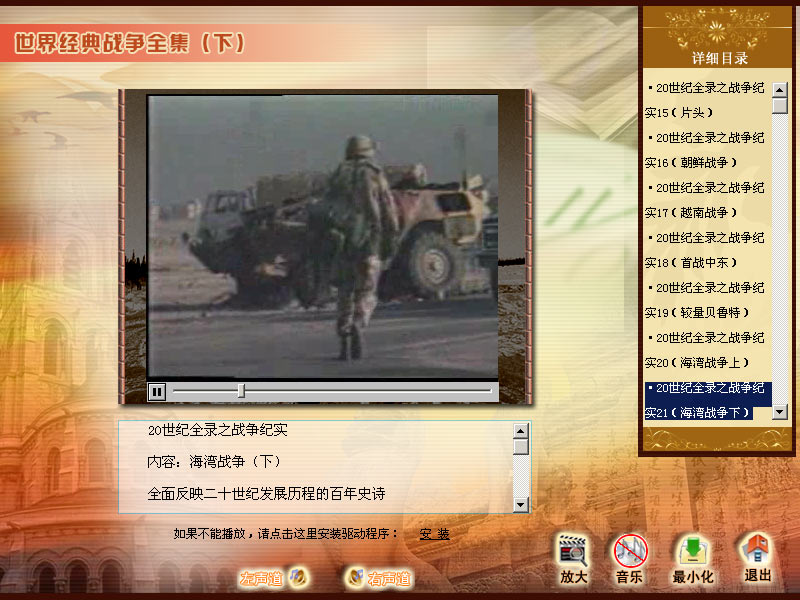The width and height of the screenshot is (800, 600).
Task: Click the 安装 driver install link
Action: click(434, 534)
